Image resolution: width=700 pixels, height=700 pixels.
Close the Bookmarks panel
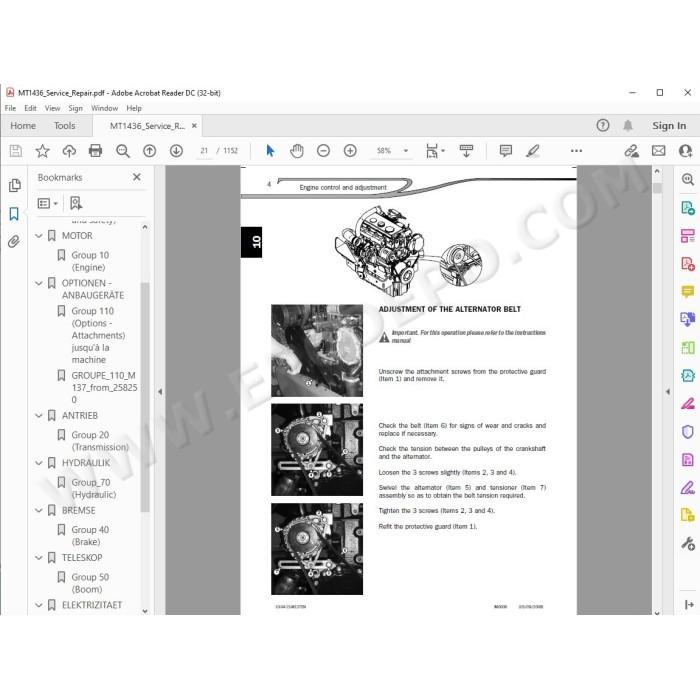click(x=137, y=177)
